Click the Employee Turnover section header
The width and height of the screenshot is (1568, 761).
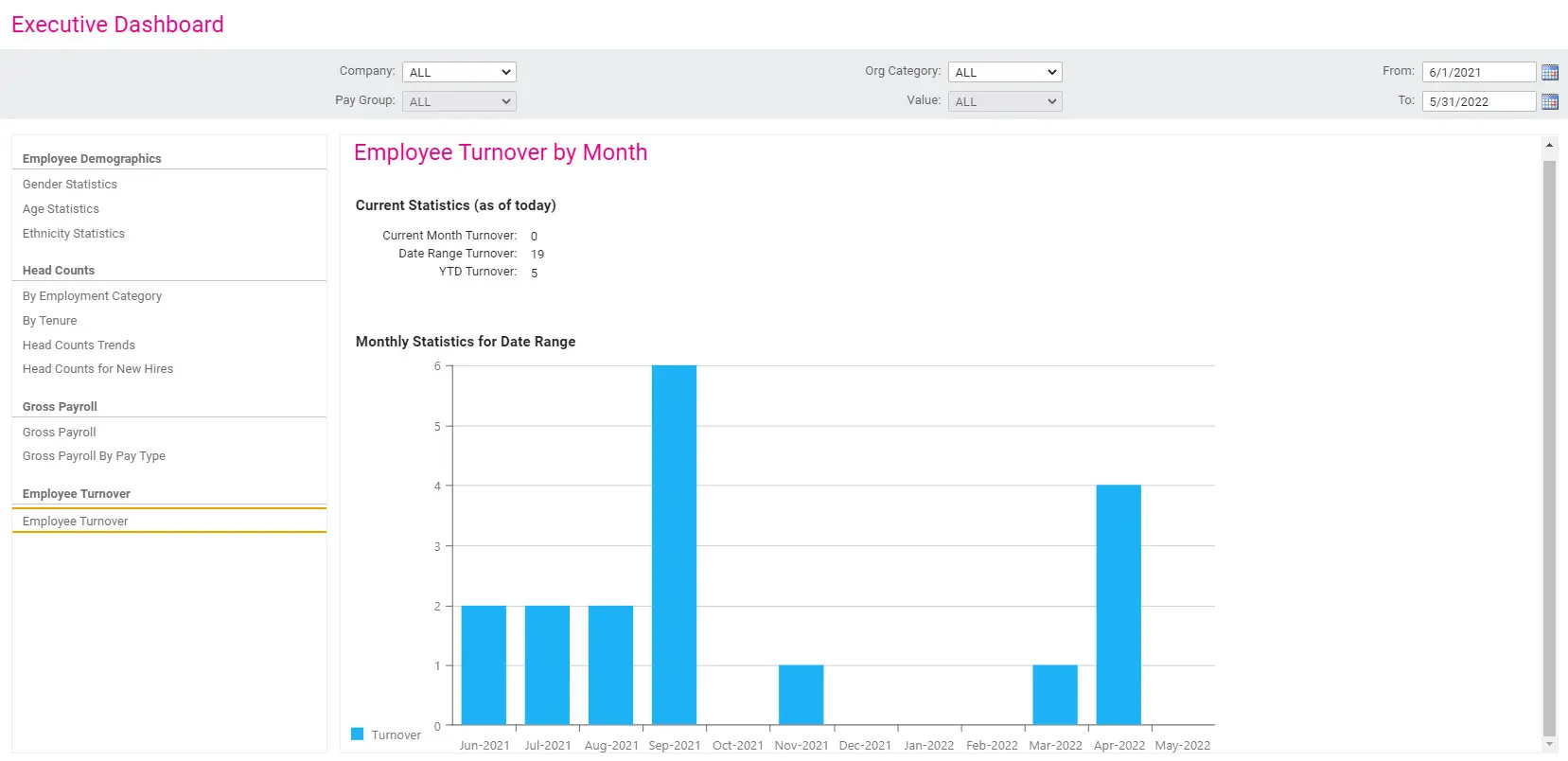pos(77,494)
